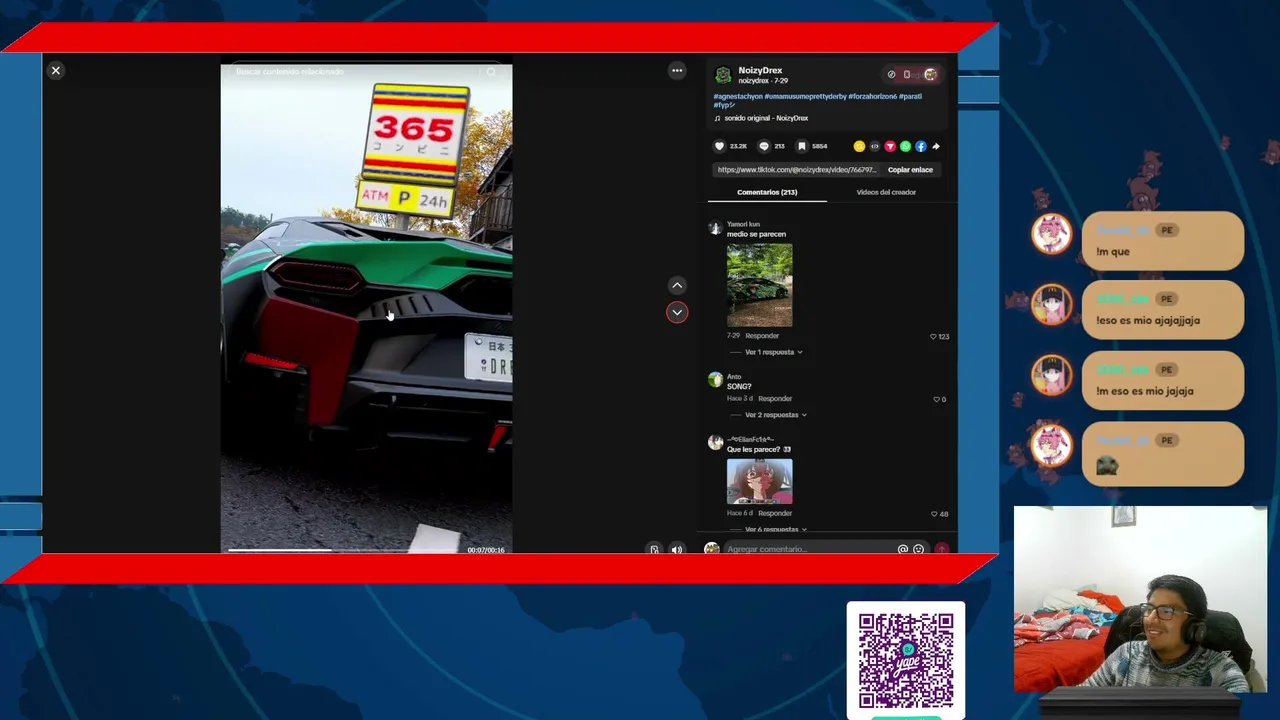Click the embed code share icon

pyautogui.click(x=874, y=146)
